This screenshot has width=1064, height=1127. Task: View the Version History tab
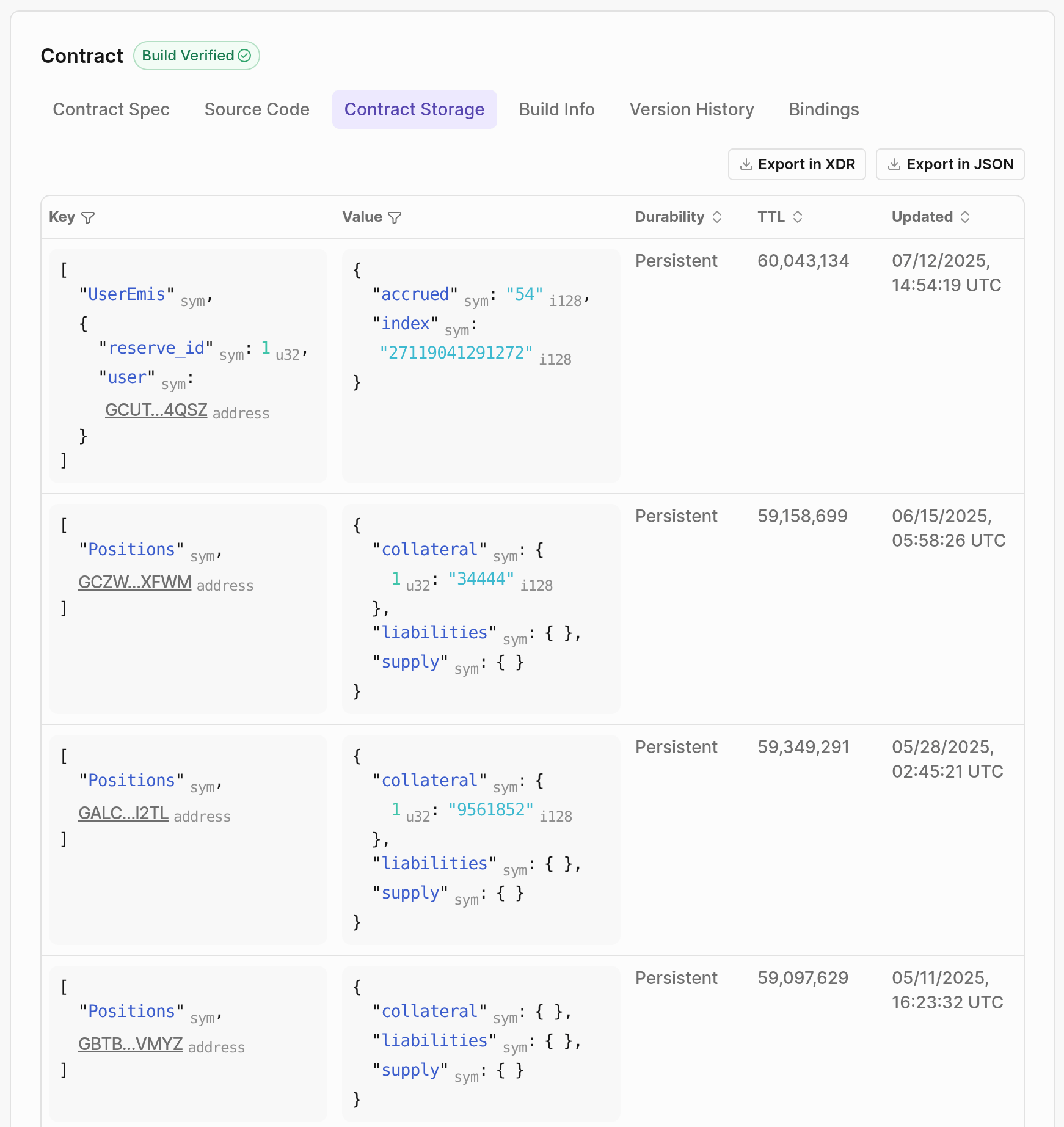[691, 109]
